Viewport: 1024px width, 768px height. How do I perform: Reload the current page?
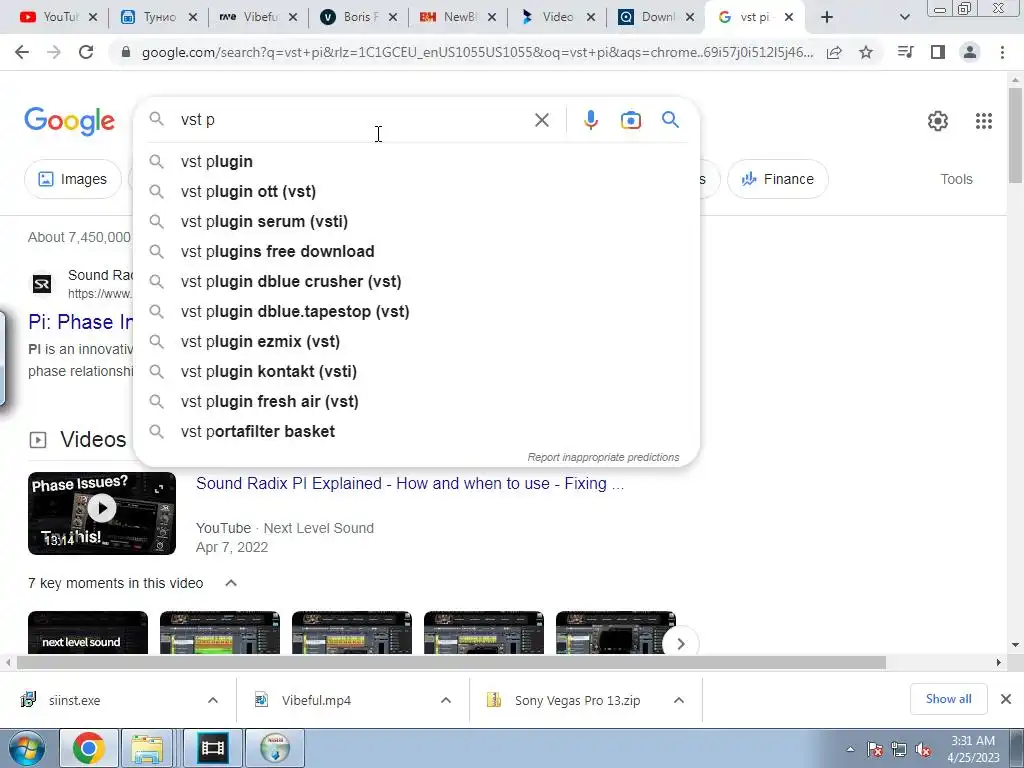[x=86, y=52]
